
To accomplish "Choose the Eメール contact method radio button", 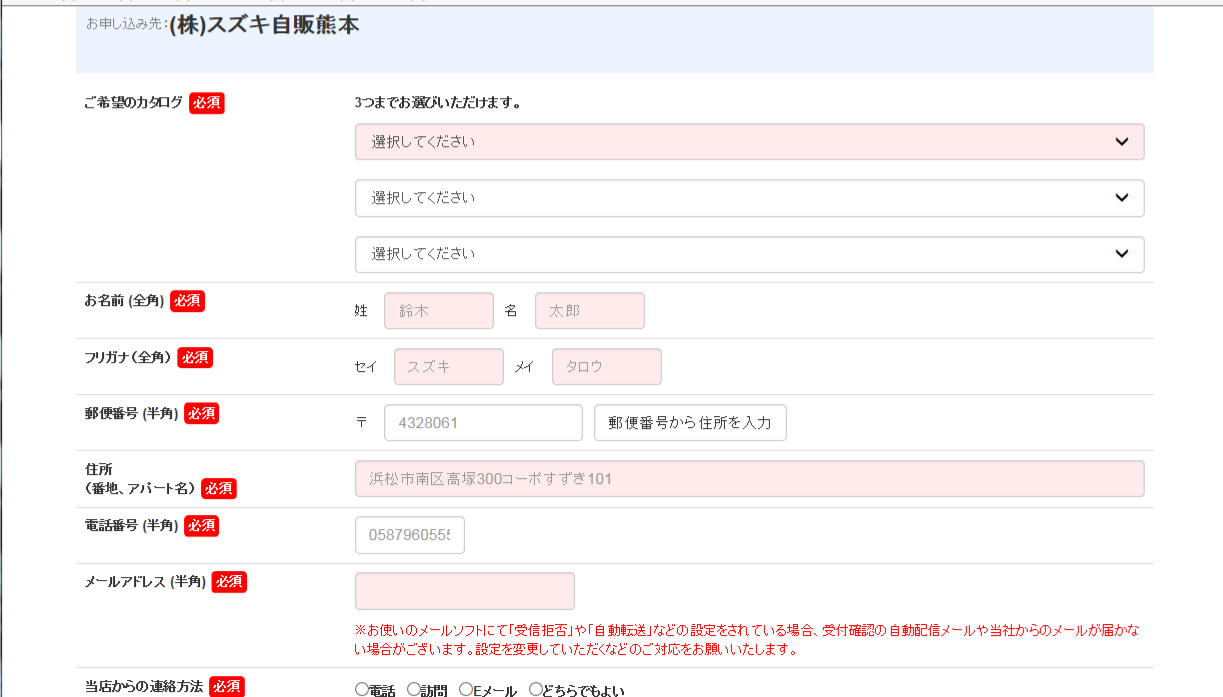I will click(466, 689).
